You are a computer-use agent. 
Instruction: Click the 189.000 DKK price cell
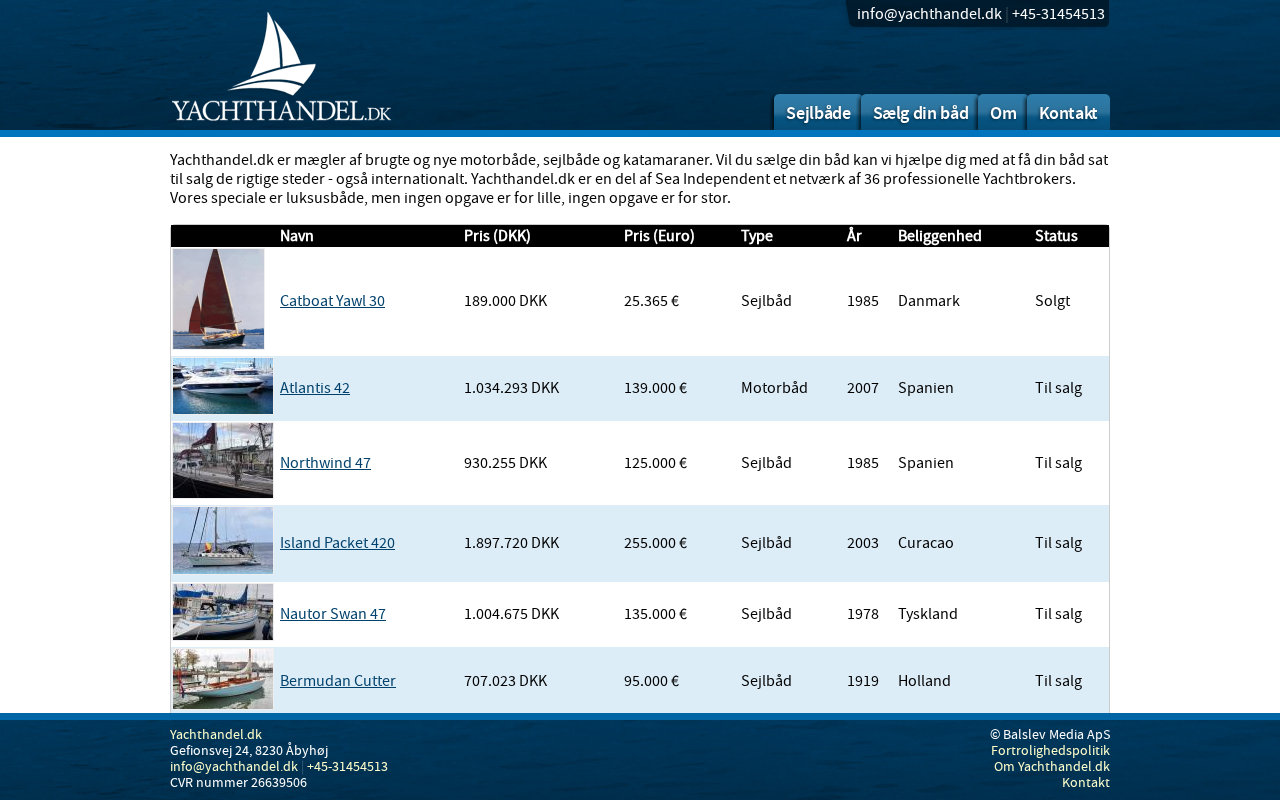[x=506, y=301]
